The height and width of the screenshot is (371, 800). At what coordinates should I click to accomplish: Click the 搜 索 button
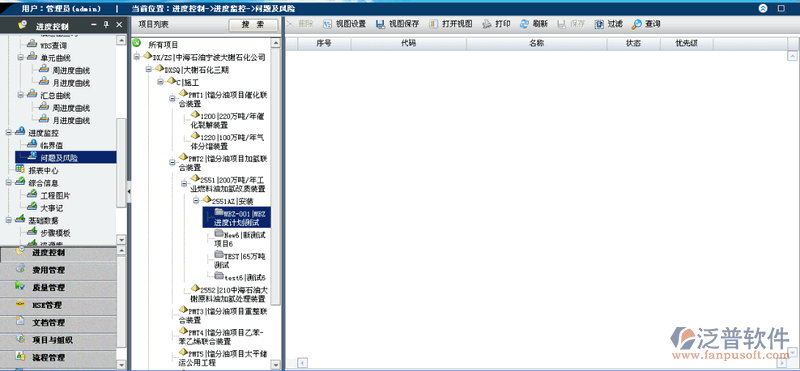pos(253,24)
